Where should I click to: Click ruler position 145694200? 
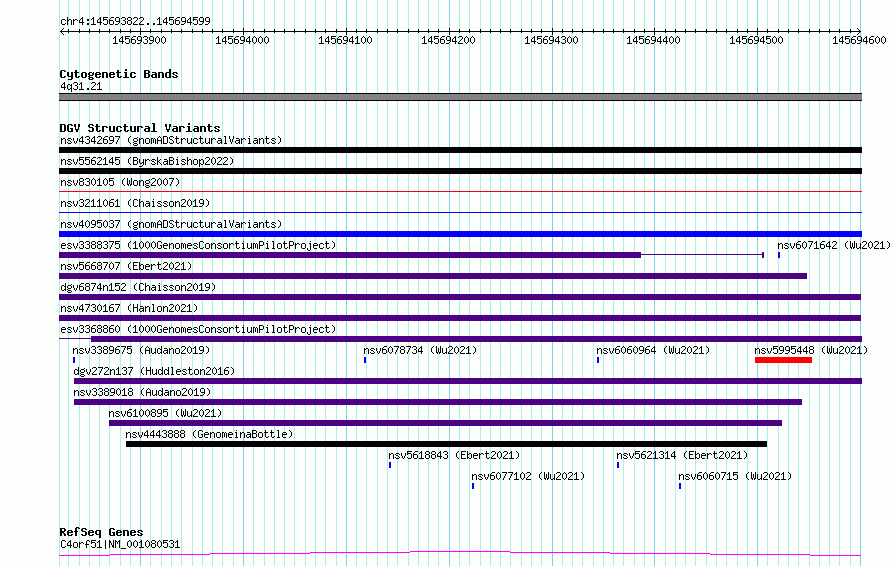(448, 40)
